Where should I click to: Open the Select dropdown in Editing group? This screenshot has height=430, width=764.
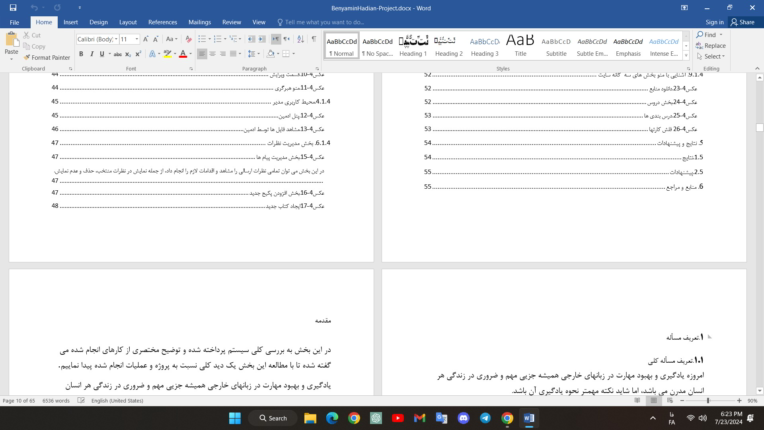pos(711,56)
